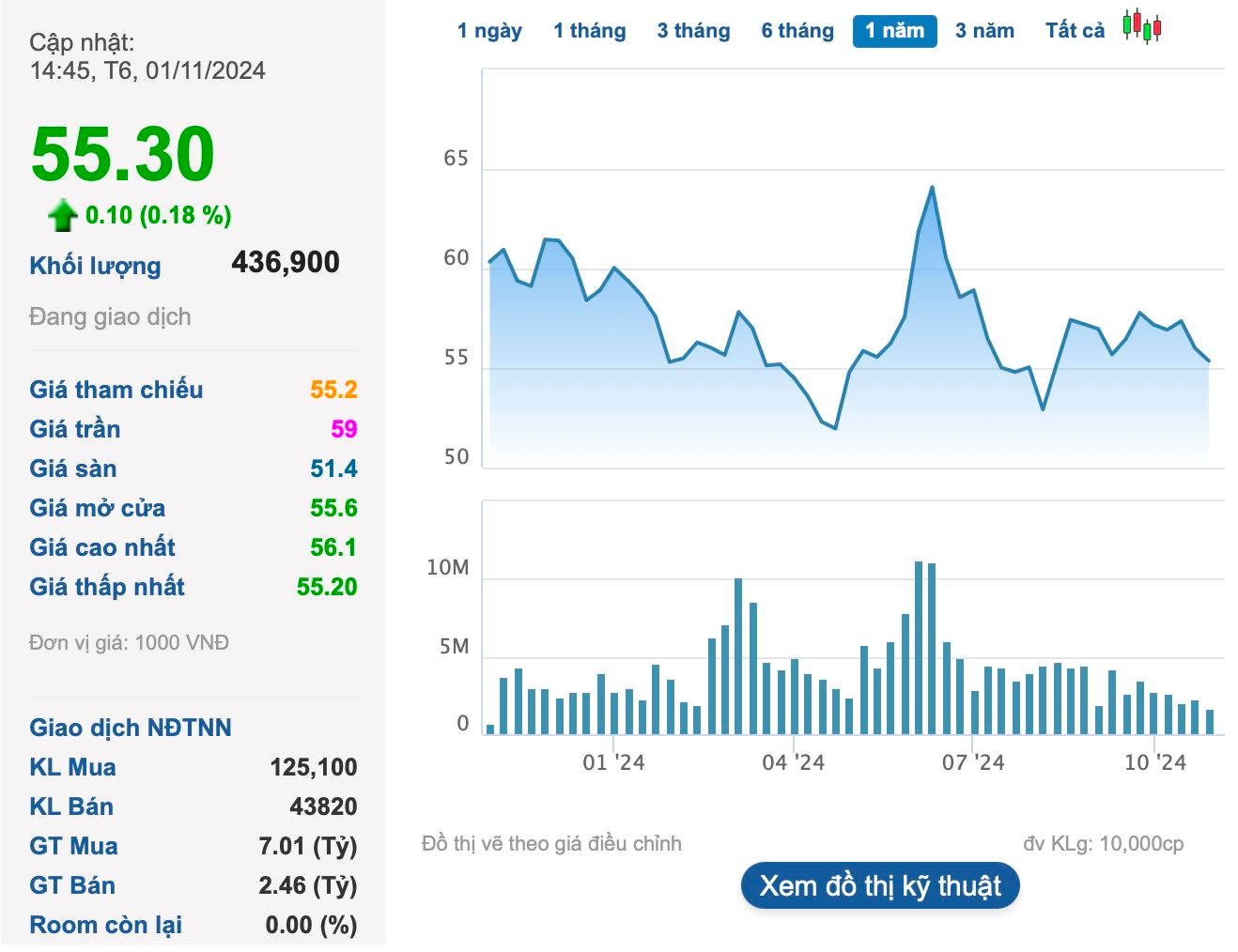Click the Giao dịch NĐTNN heading
1238x952 pixels.
click(x=131, y=728)
